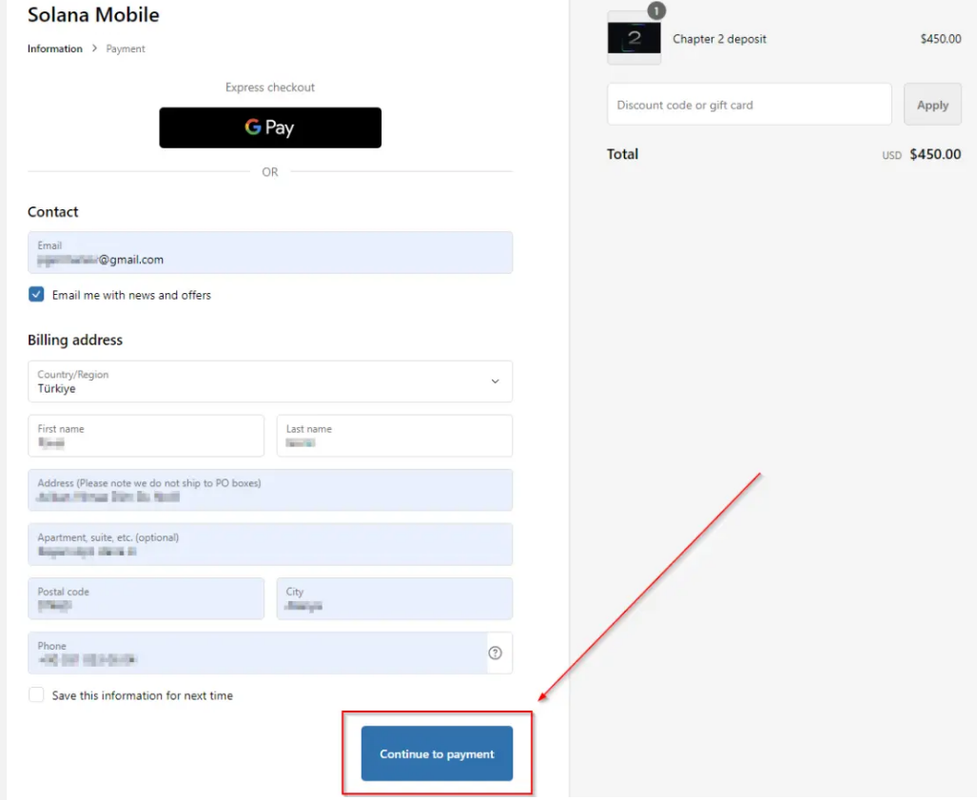Enable Save this information for next time
This screenshot has height=800, width=977.
[x=36, y=695]
